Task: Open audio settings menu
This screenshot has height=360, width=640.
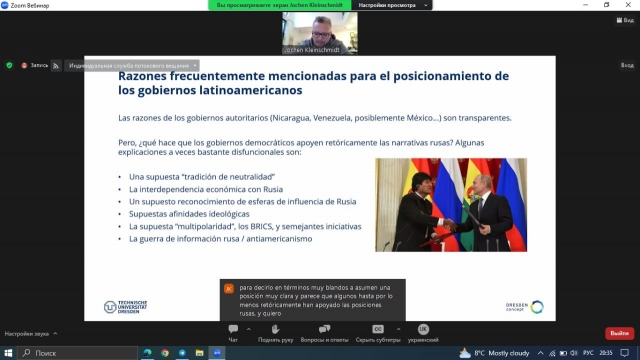Action: 31,333
